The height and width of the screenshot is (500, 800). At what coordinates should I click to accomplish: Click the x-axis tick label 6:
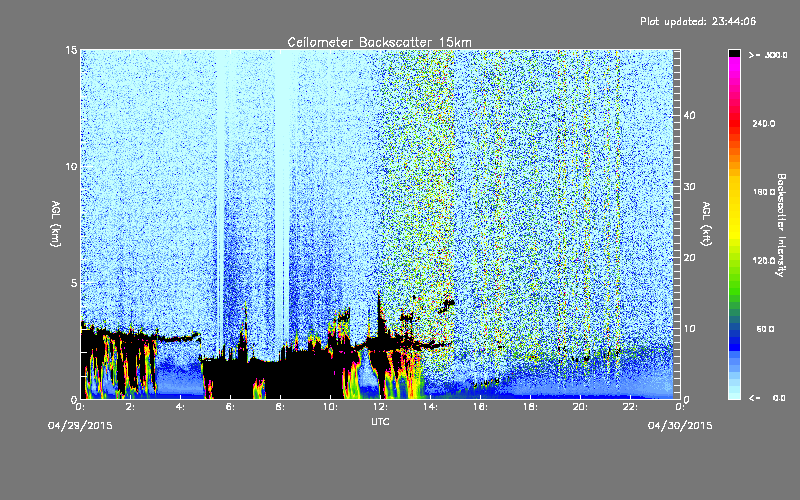pyautogui.click(x=231, y=407)
